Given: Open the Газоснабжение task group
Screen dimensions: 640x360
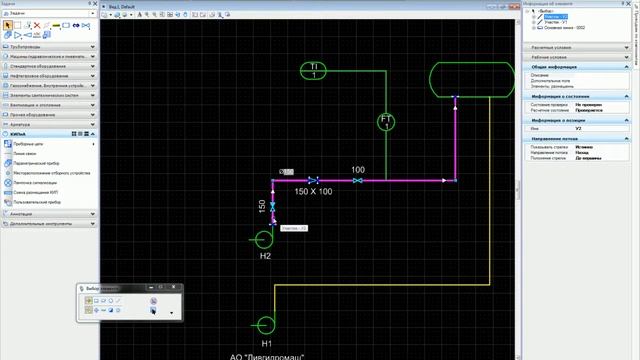Looking at the screenshot, I should [49, 86].
